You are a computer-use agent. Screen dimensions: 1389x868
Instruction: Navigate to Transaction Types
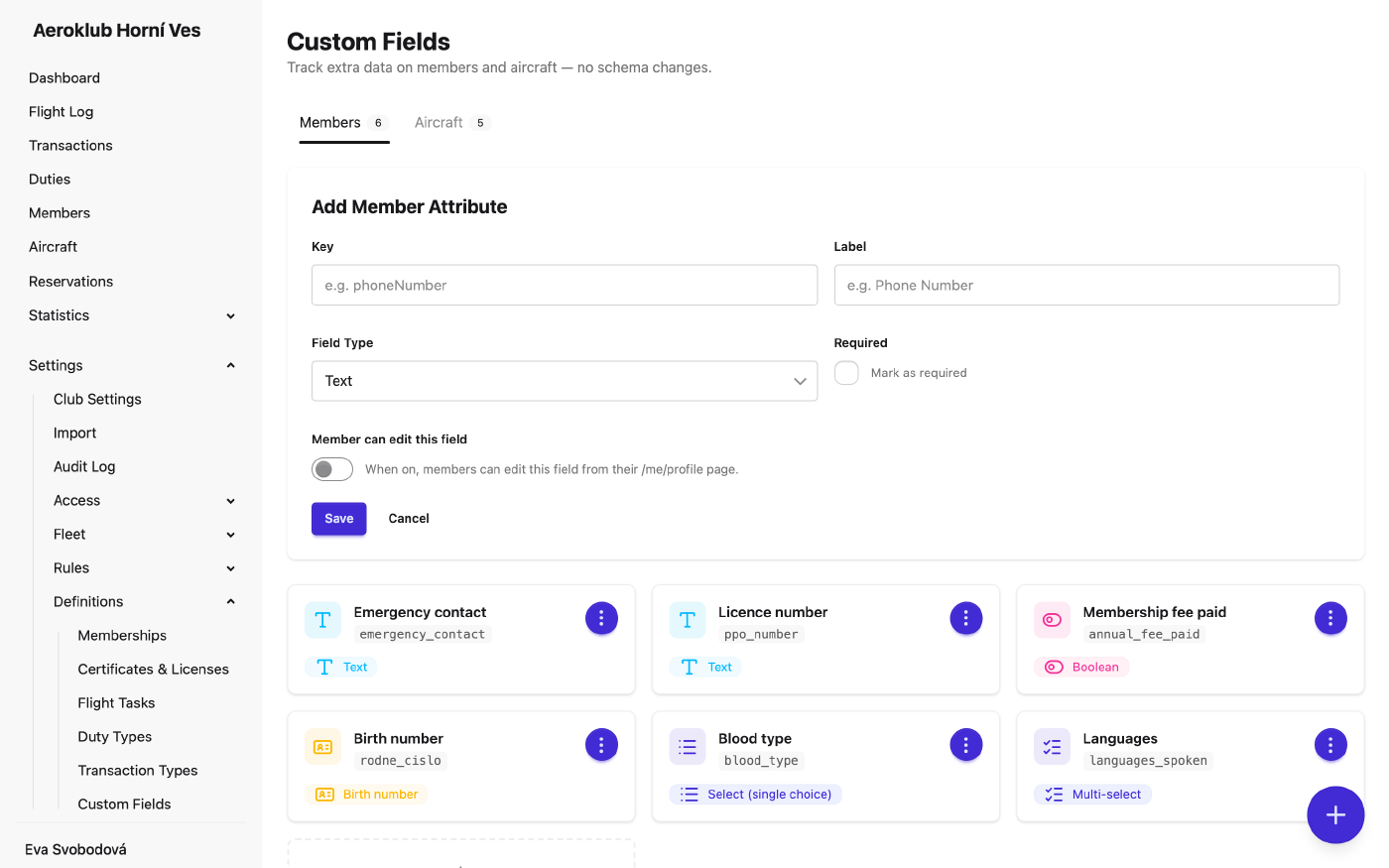(x=138, y=771)
